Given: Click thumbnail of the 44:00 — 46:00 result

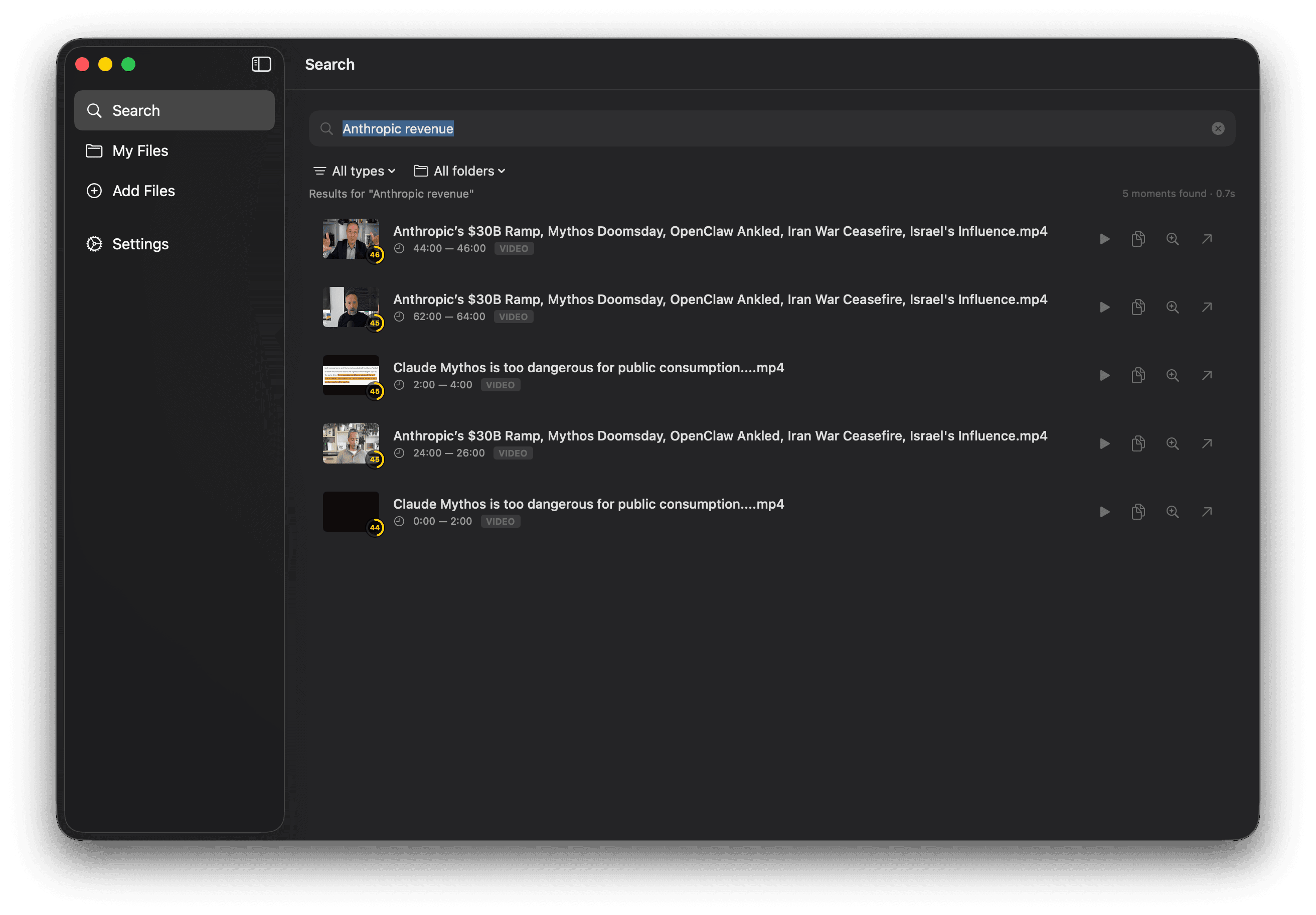Looking at the screenshot, I should (351, 238).
